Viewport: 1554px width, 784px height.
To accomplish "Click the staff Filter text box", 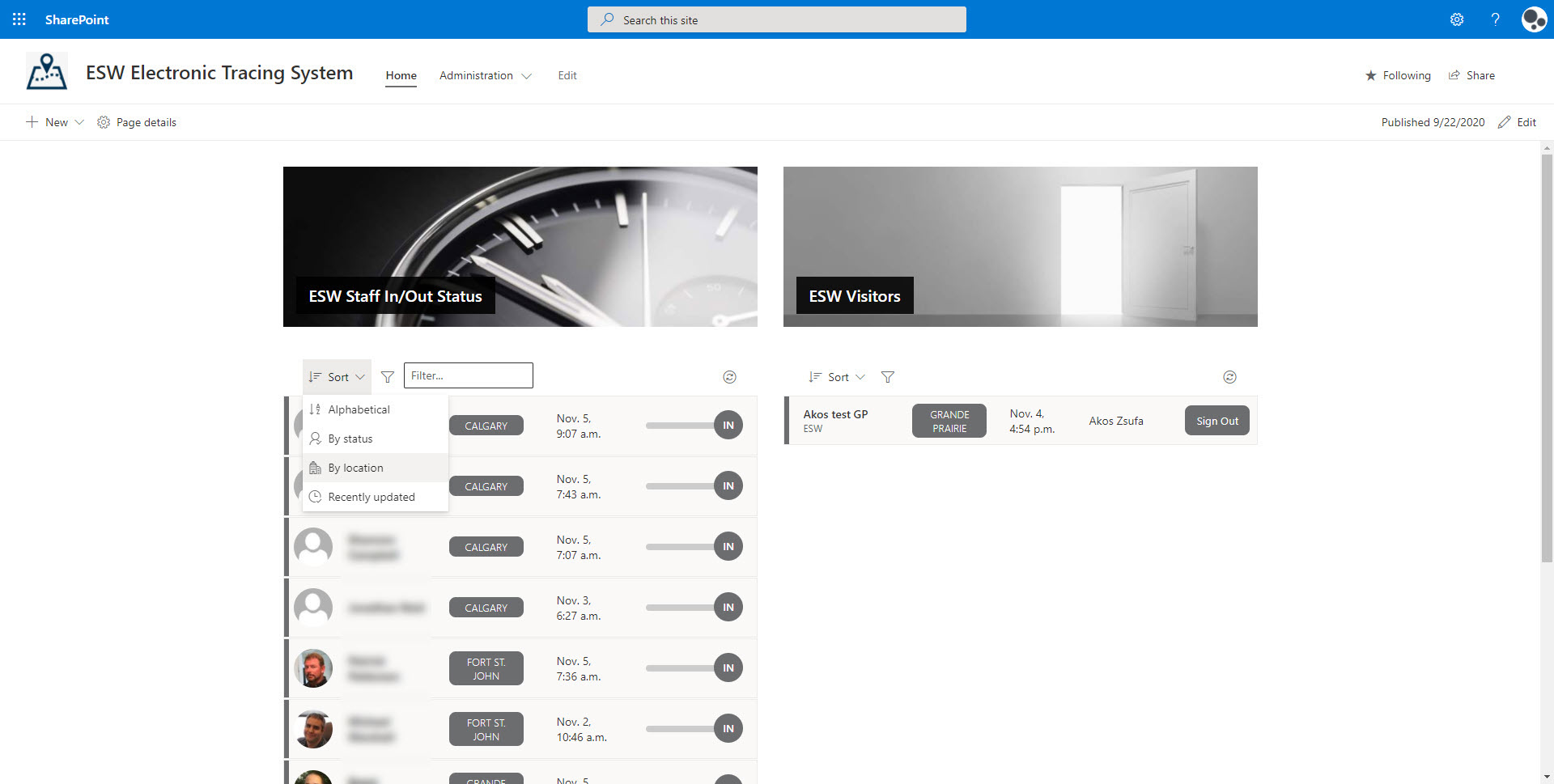I will click(468, 375).
